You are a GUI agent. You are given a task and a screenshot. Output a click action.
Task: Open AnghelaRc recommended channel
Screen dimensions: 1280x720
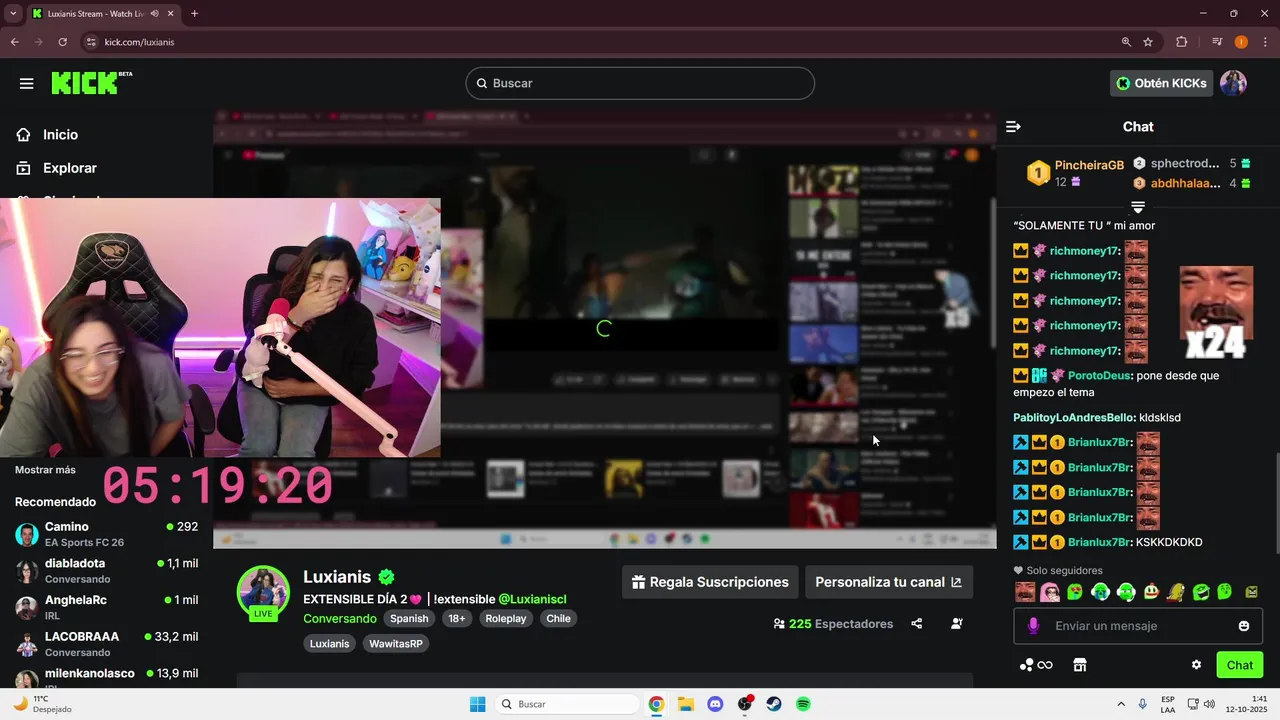[x=106, y=607]
